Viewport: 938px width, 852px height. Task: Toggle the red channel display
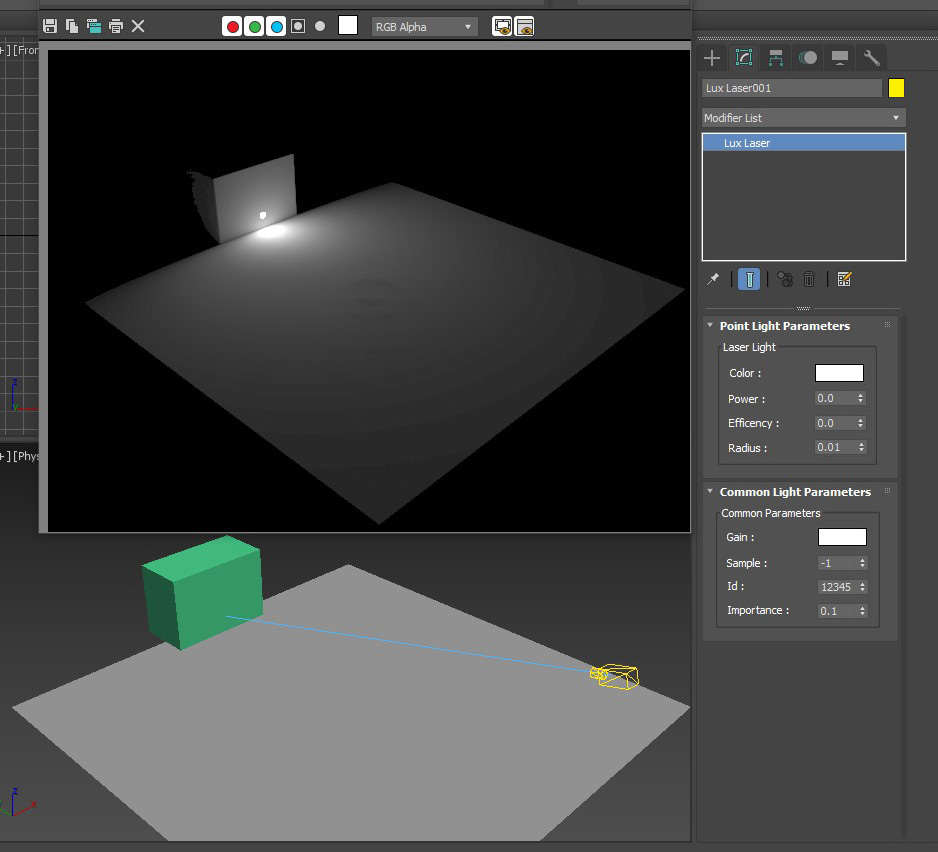[x=233, y=27]
